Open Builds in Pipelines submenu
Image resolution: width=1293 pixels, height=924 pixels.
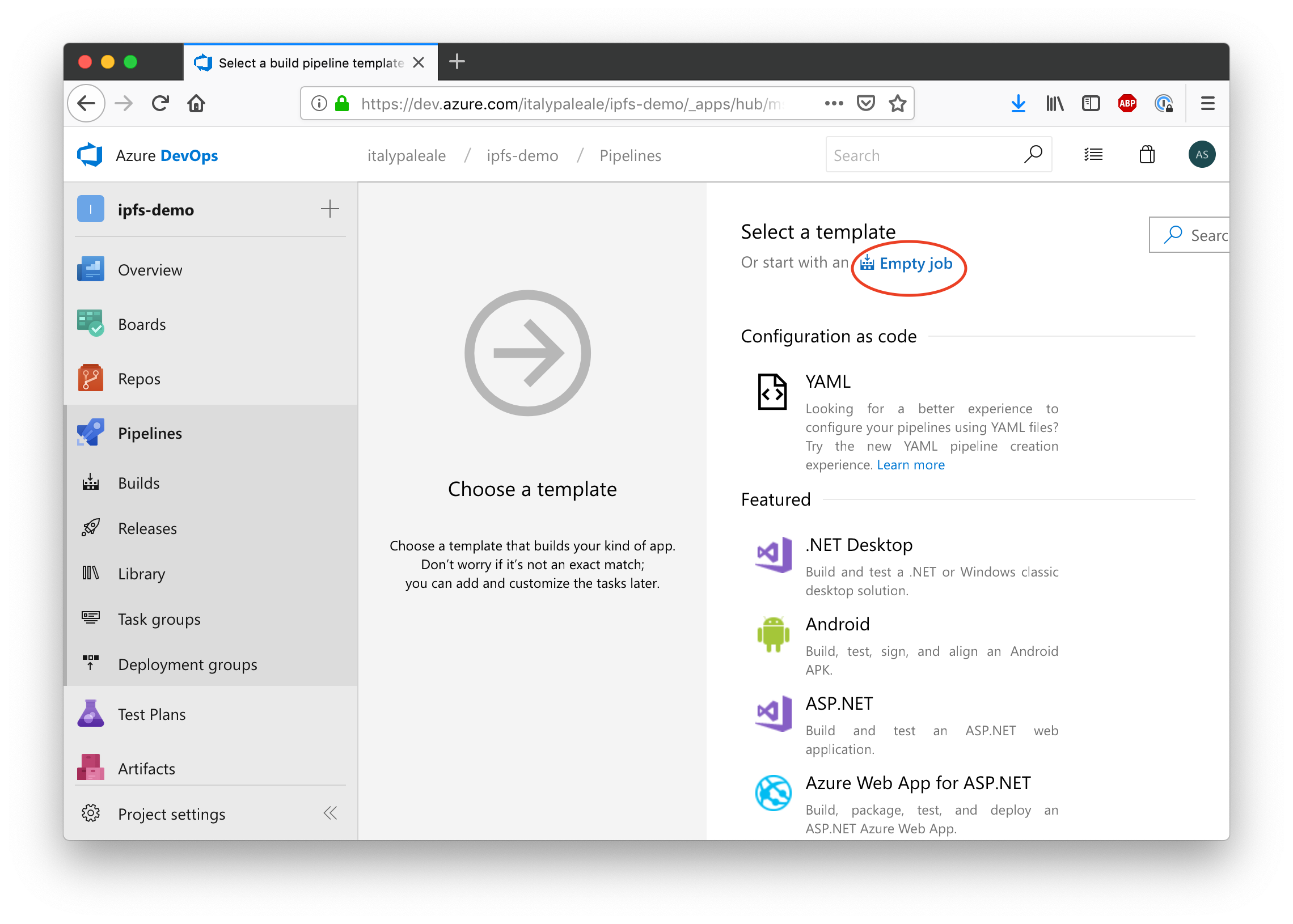coord(139,483)
